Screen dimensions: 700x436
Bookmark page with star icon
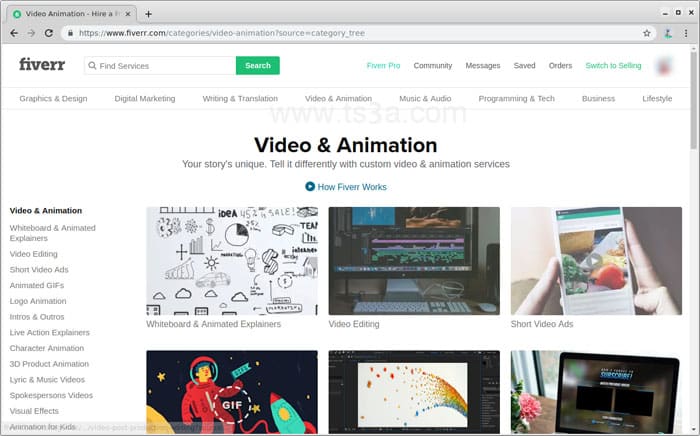646,33
